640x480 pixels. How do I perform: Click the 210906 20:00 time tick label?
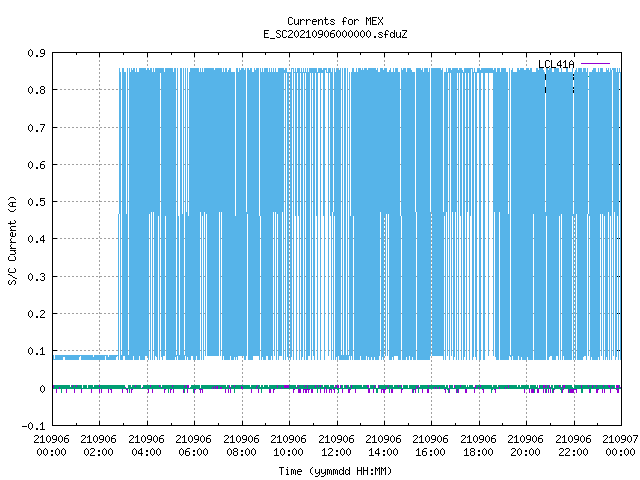[526, 445]
